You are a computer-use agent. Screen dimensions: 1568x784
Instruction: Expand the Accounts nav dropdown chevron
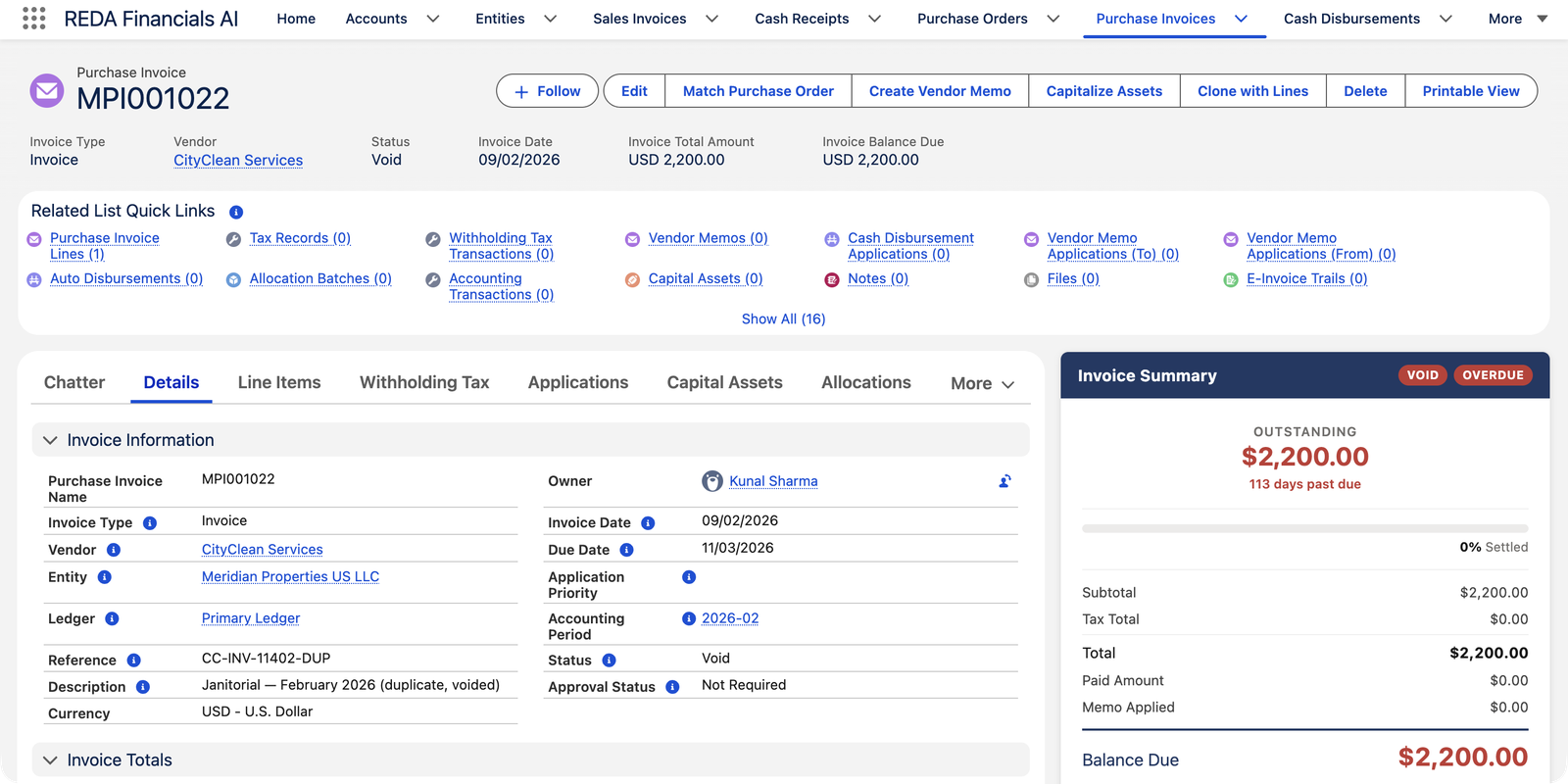click(433, 19)
